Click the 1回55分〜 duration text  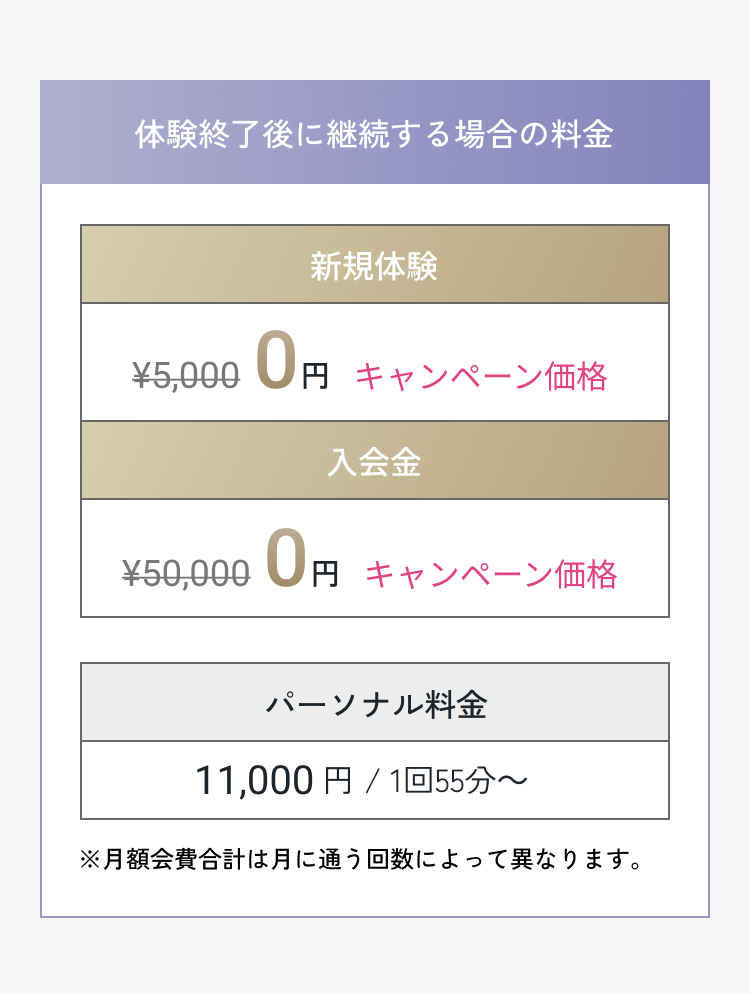(x=458, y=780)
